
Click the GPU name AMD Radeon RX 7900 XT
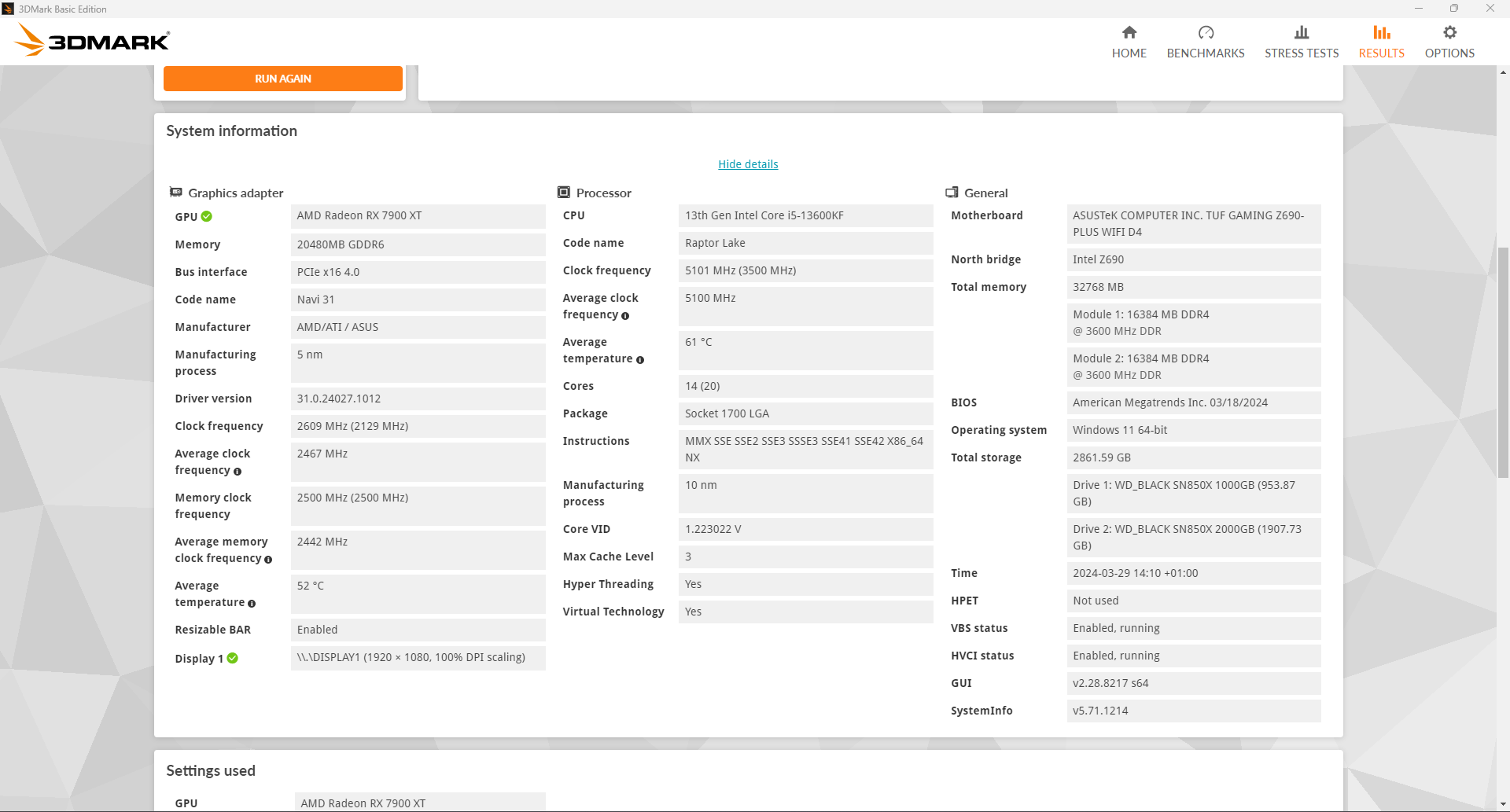(x=418, y=216)
